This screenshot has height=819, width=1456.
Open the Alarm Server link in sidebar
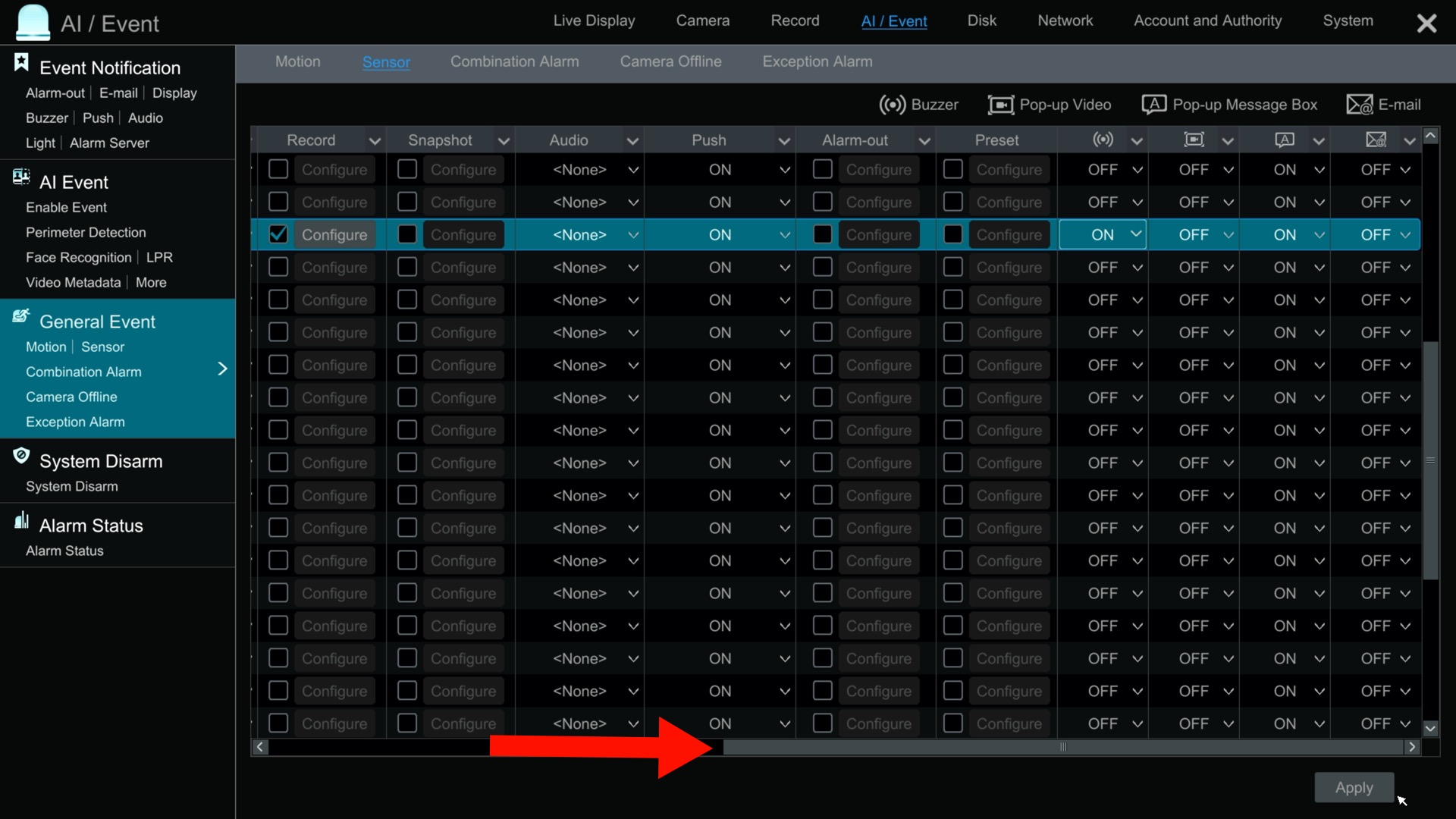tap(109, 143)
